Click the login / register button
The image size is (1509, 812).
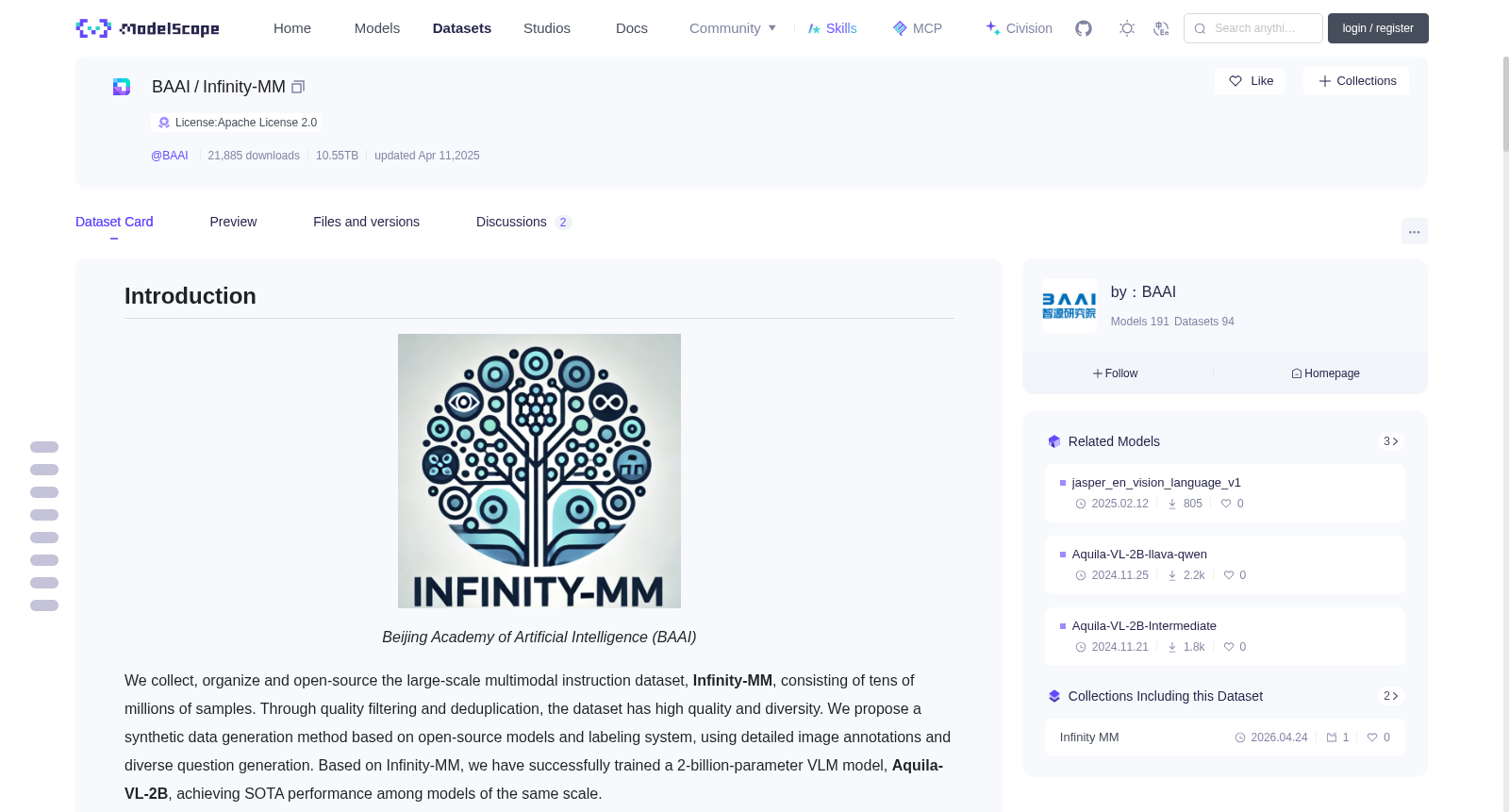(1378, 28)
